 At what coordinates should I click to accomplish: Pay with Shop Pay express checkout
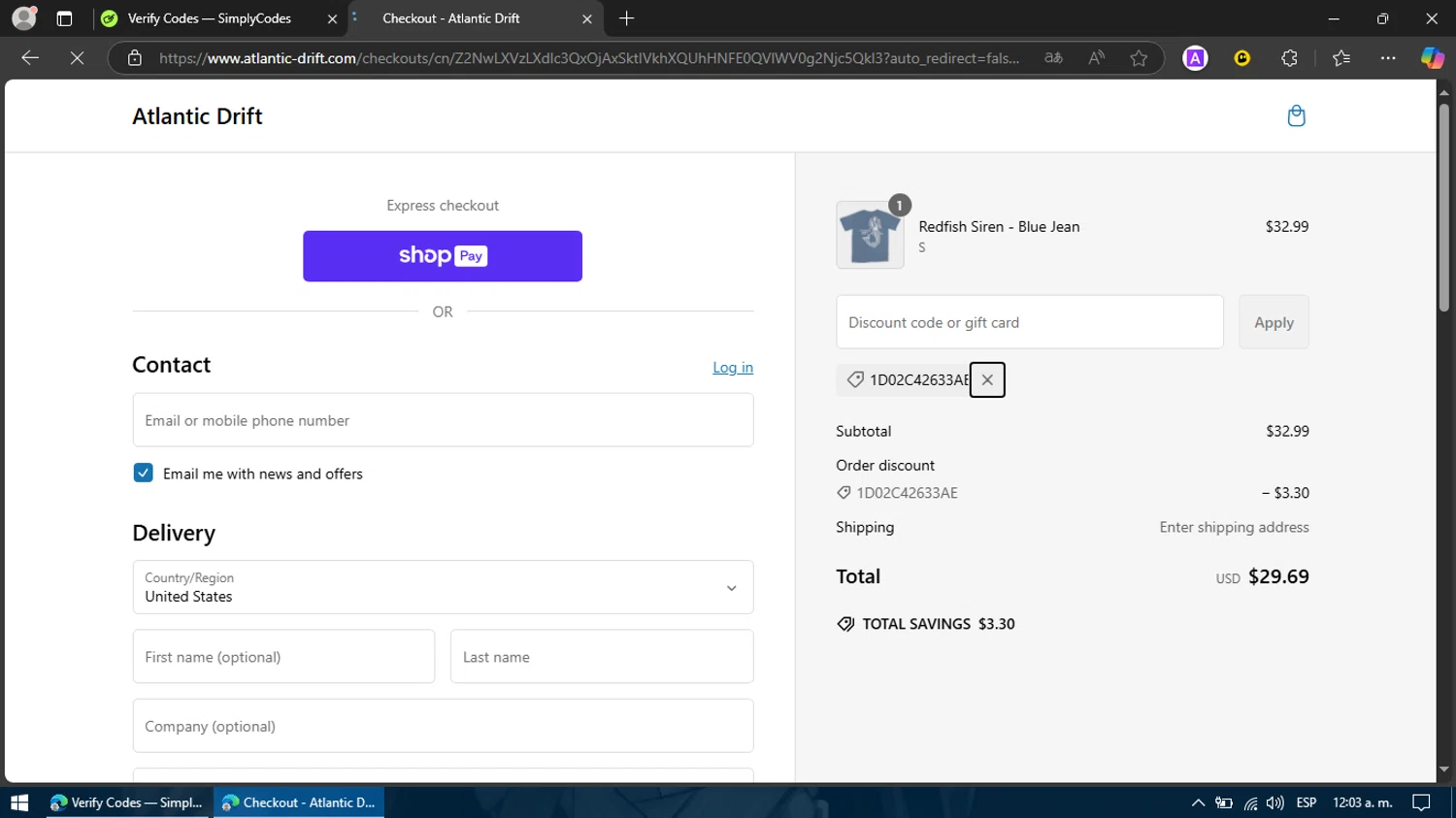tap(443, 256)
